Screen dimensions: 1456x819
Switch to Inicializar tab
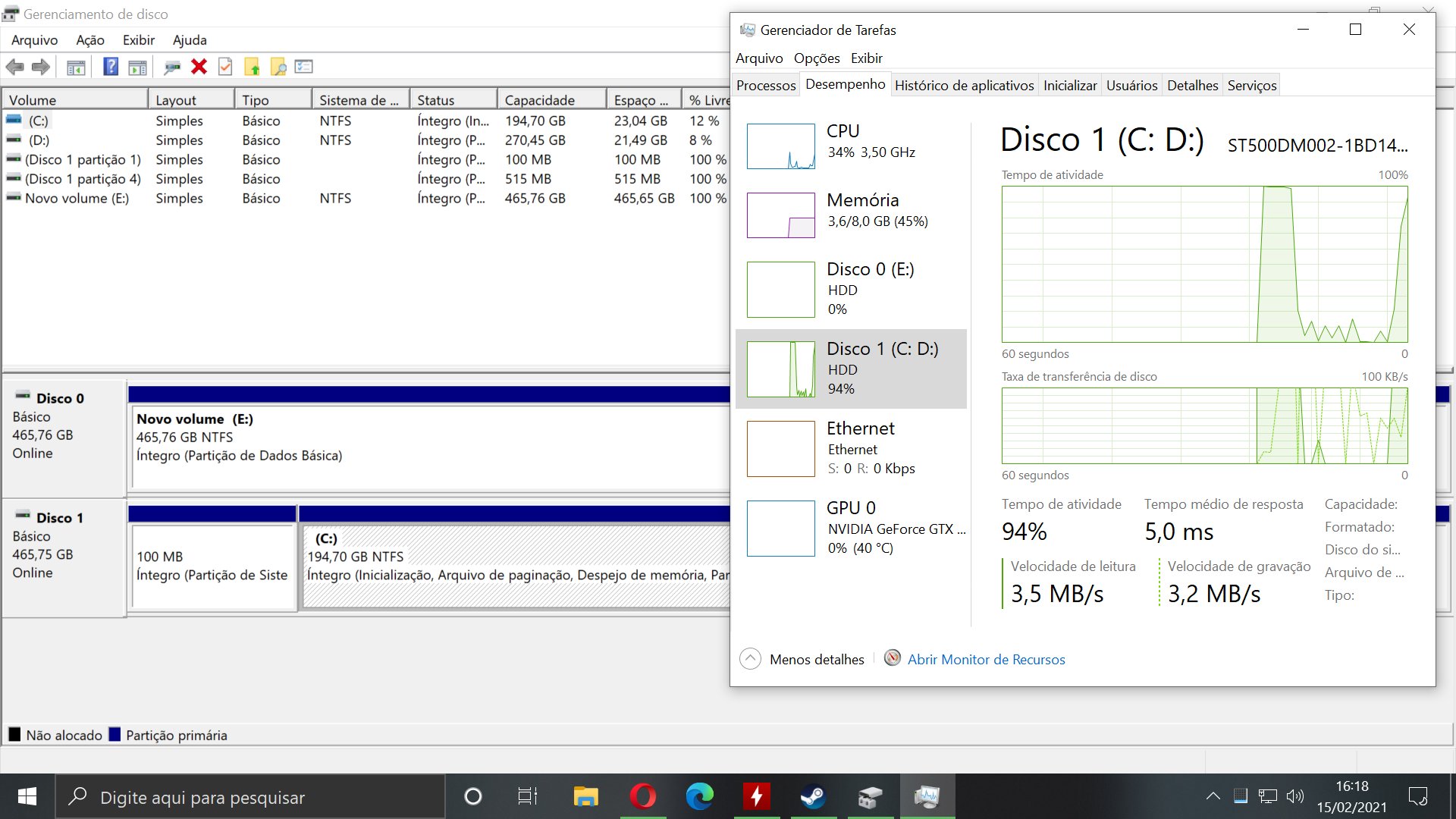(x=1070, y=86)
